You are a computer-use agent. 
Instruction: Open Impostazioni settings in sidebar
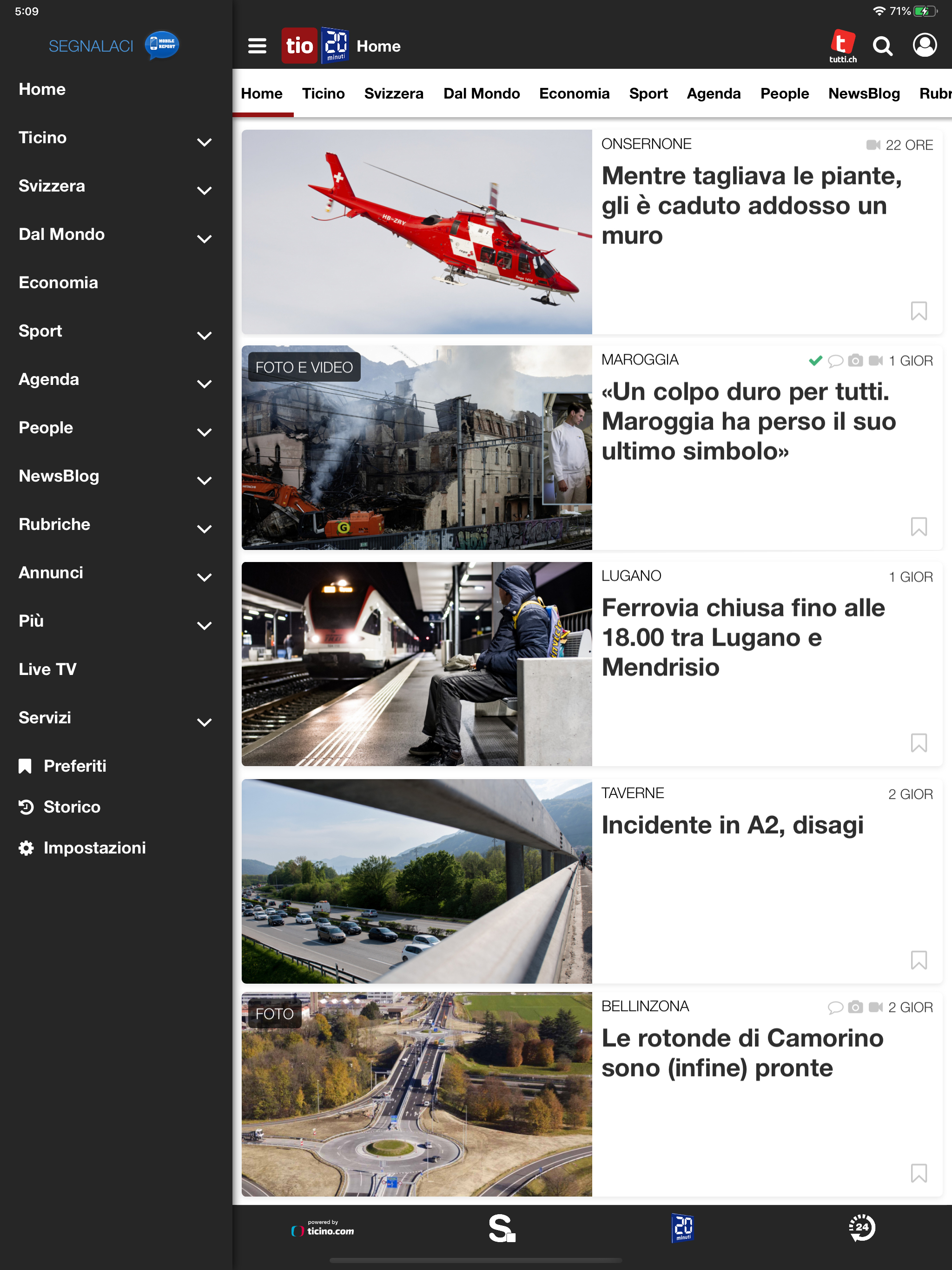click(94, 847)
